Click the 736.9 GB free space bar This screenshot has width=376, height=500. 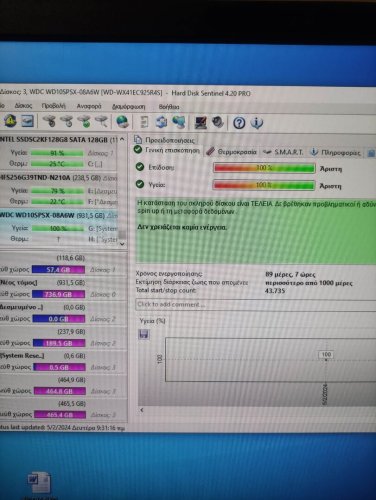59,294
